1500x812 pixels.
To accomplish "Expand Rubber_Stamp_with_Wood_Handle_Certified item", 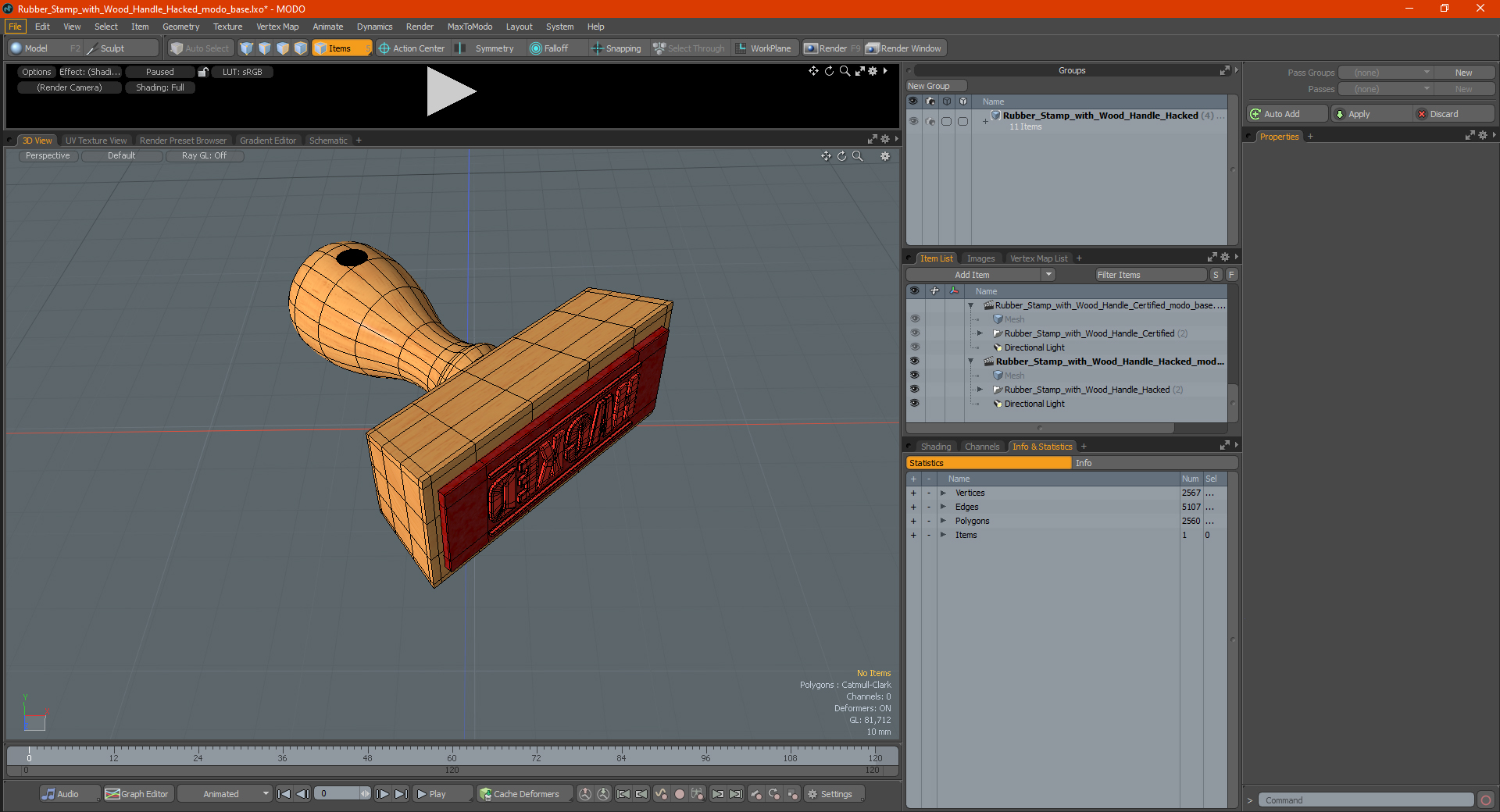I will 980,333.
